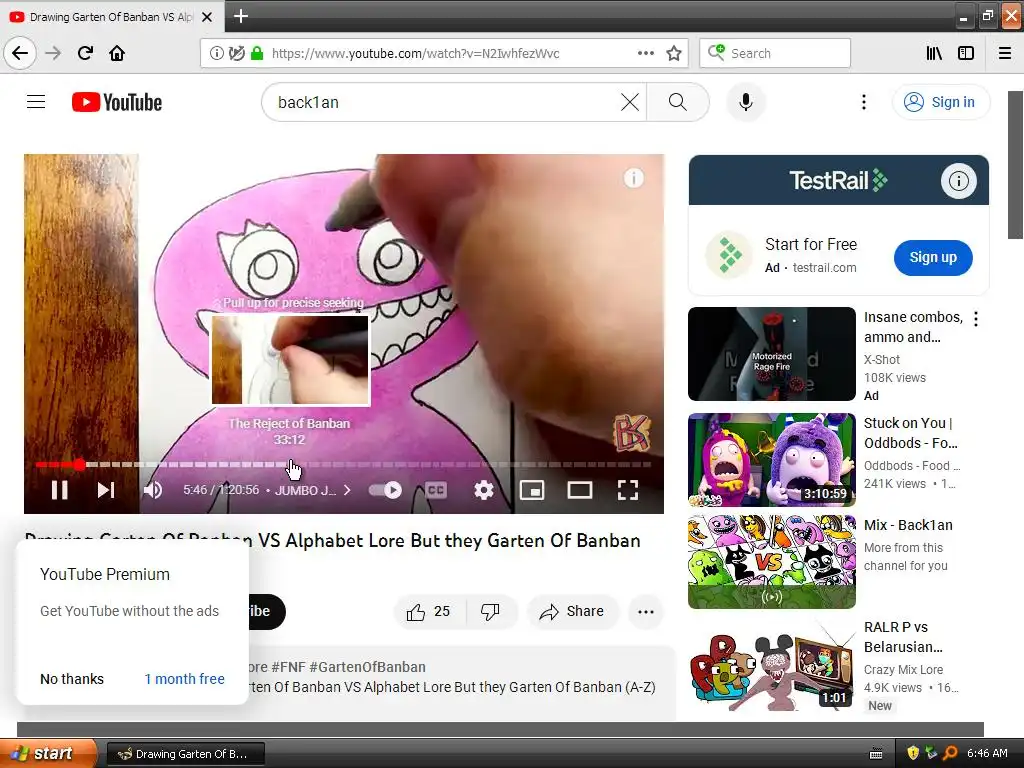Close Drawing Garten Of Banban tab
1024x768 pixels.
pos(207,17)
